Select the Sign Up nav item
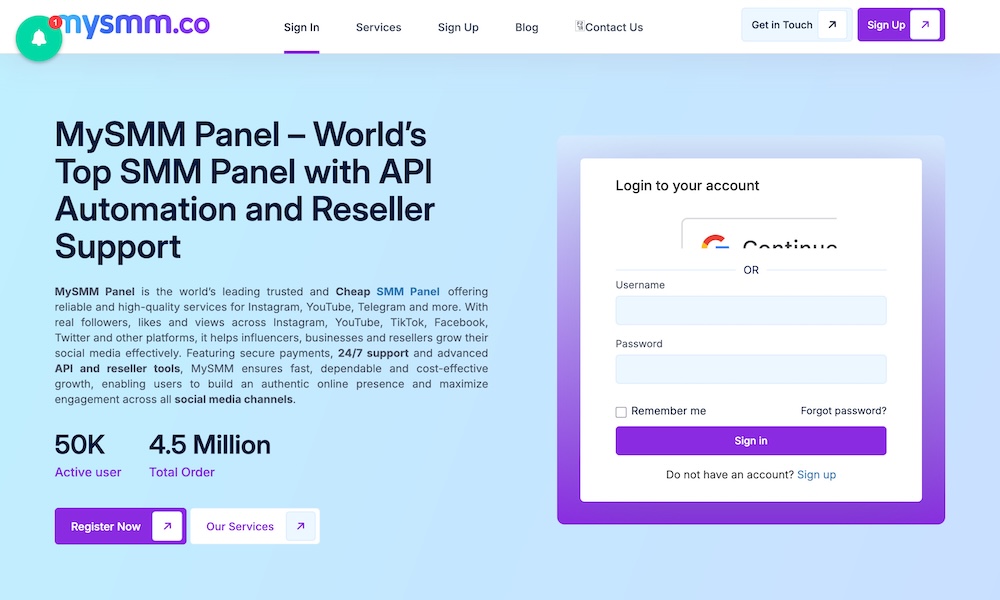The height and width of the screenshot is (600, 1000). (x=458, y=27)
